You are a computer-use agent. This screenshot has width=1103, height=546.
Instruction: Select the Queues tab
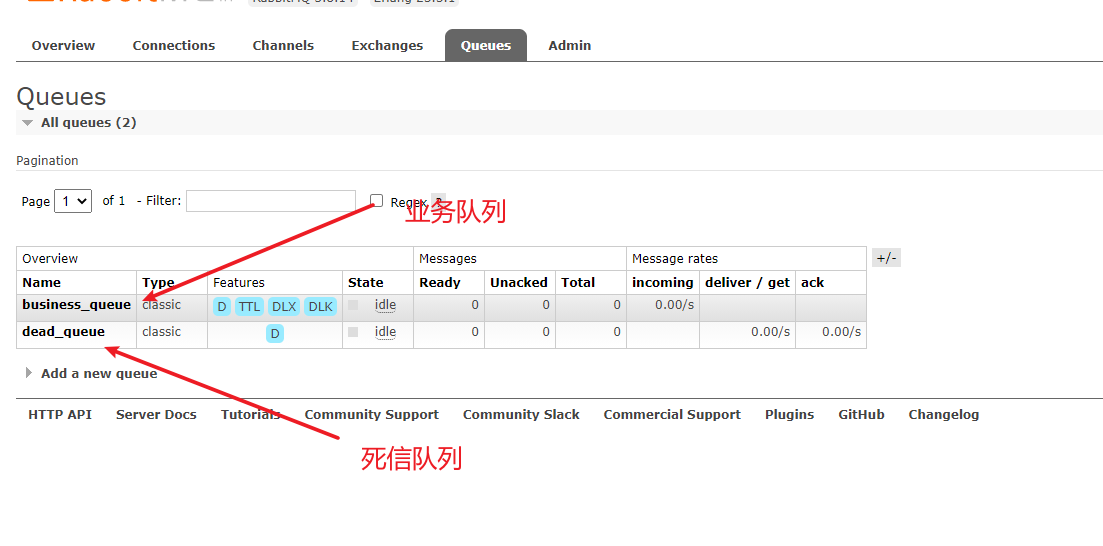(x=486, y=46)
